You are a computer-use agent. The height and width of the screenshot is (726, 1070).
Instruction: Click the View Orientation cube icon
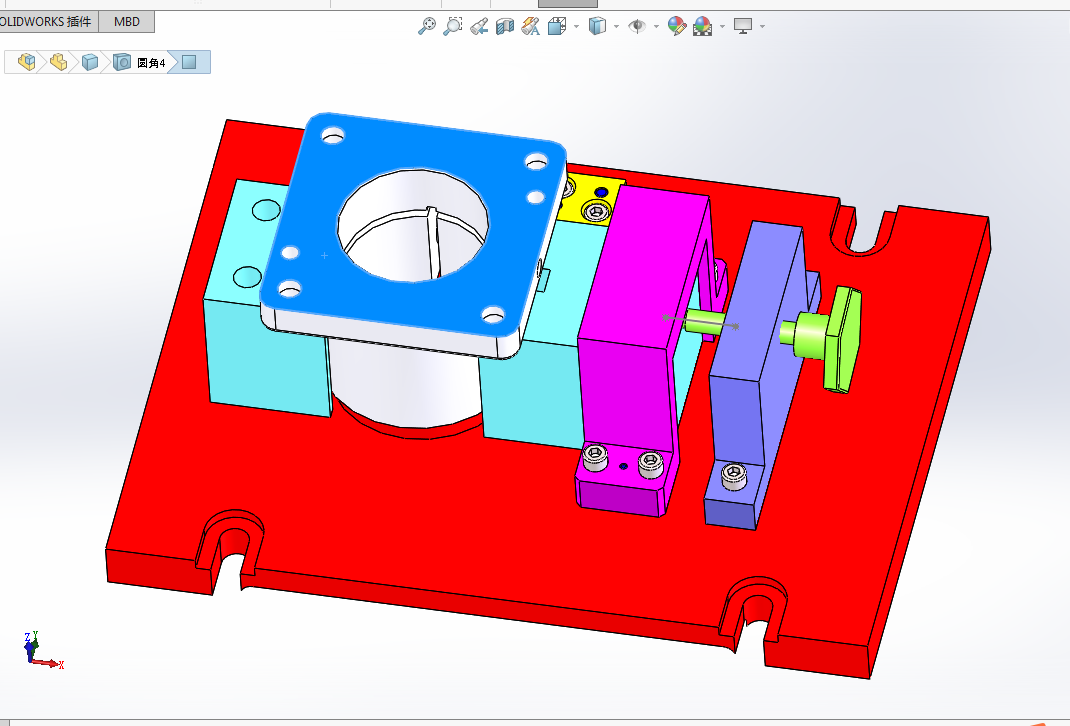pos(557,27)
